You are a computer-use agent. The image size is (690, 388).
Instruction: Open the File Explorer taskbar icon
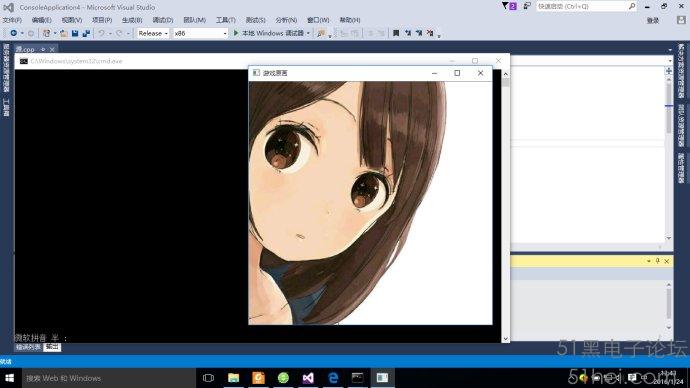coord(233,378)
